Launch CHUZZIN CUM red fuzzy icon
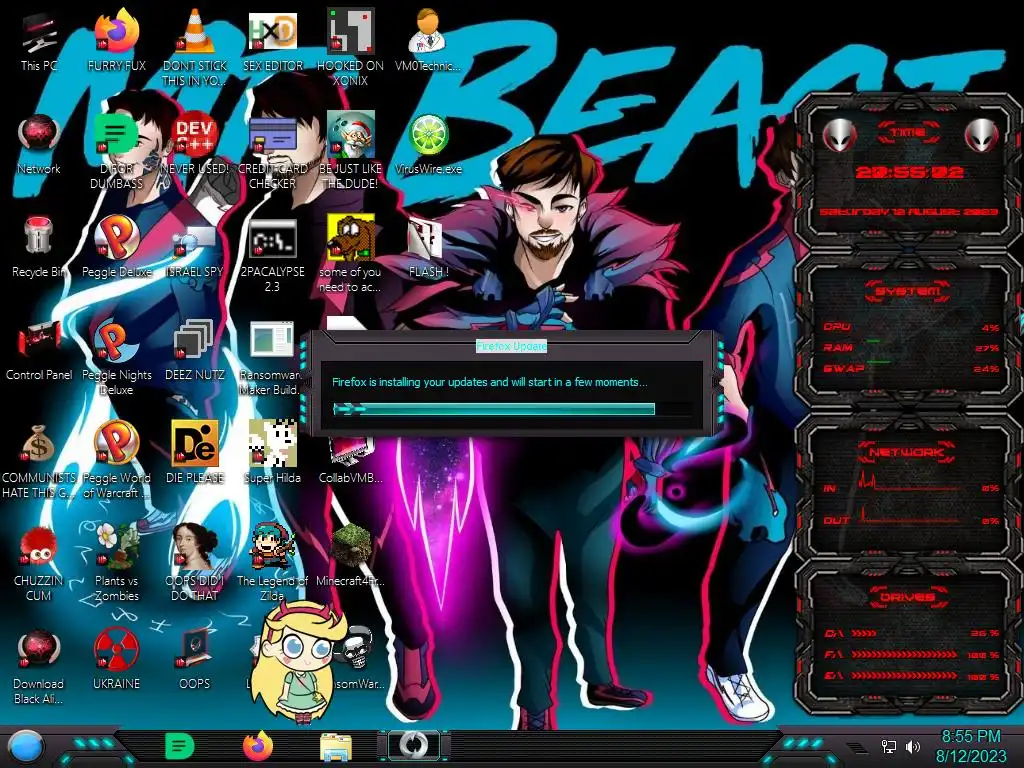Viewport: 1024px width, 768px height. click(39, 547)
